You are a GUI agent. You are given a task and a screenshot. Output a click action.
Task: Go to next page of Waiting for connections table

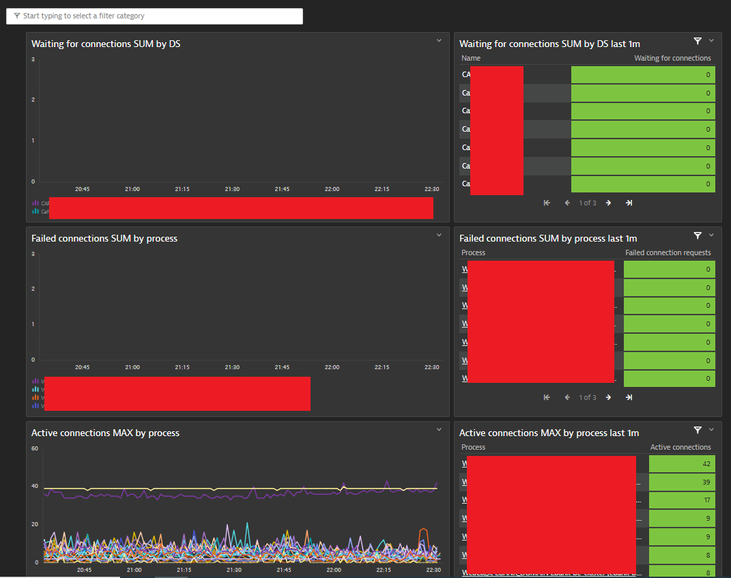point(608,202)
